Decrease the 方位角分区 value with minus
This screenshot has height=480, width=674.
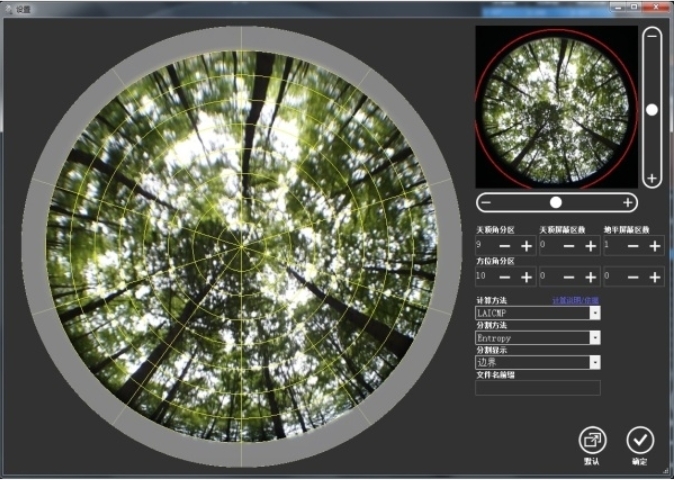505,276
